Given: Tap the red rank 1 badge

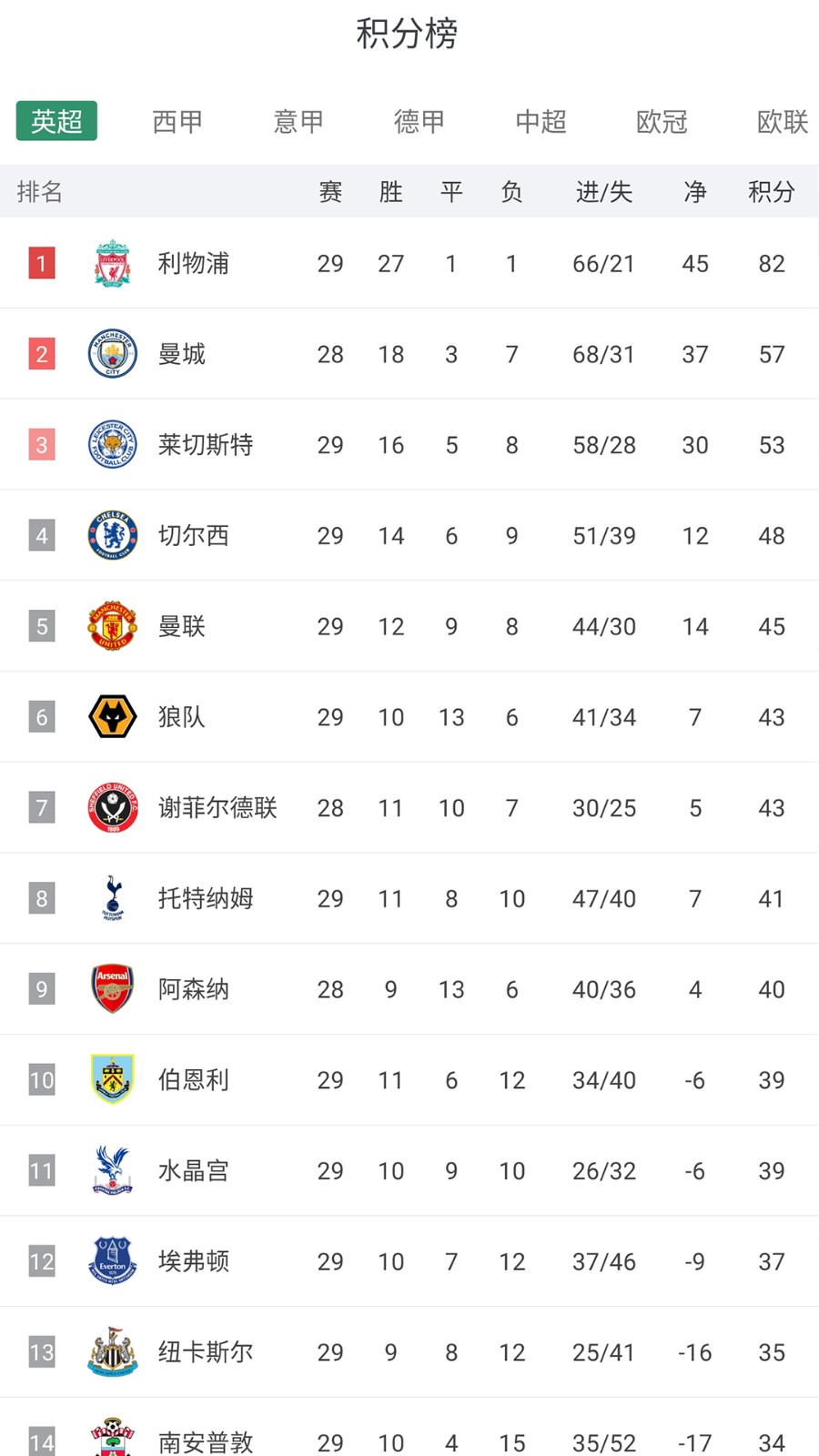Looking at the screenshot, I should click(x=41, y=263).
